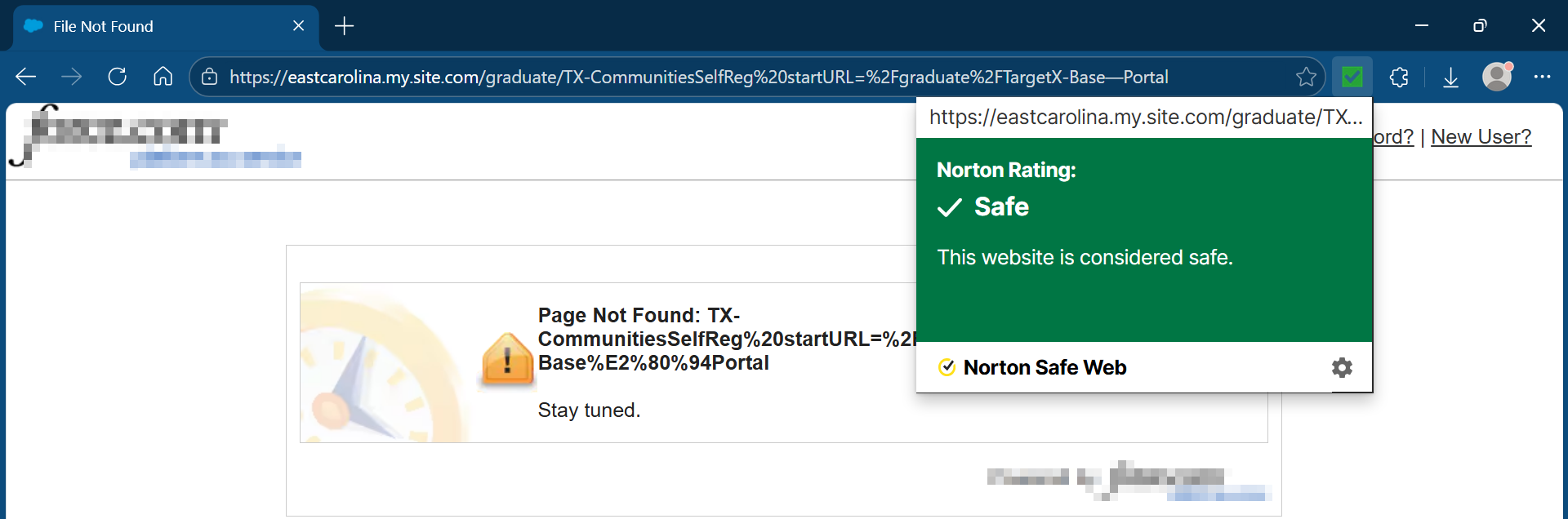Open a new browser tab

tap(345, 26)
